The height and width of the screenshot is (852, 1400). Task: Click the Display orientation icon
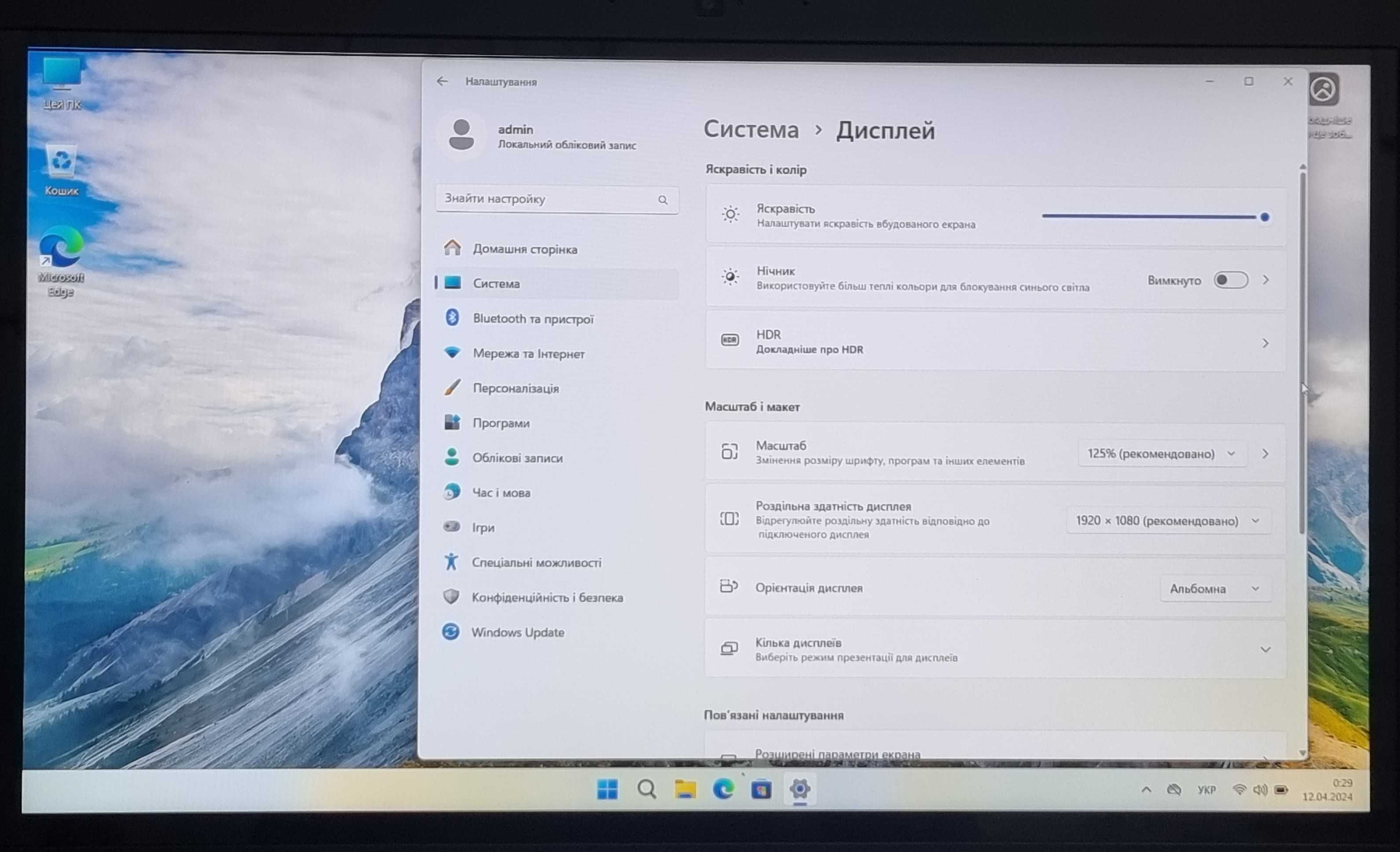pos(729,586)
